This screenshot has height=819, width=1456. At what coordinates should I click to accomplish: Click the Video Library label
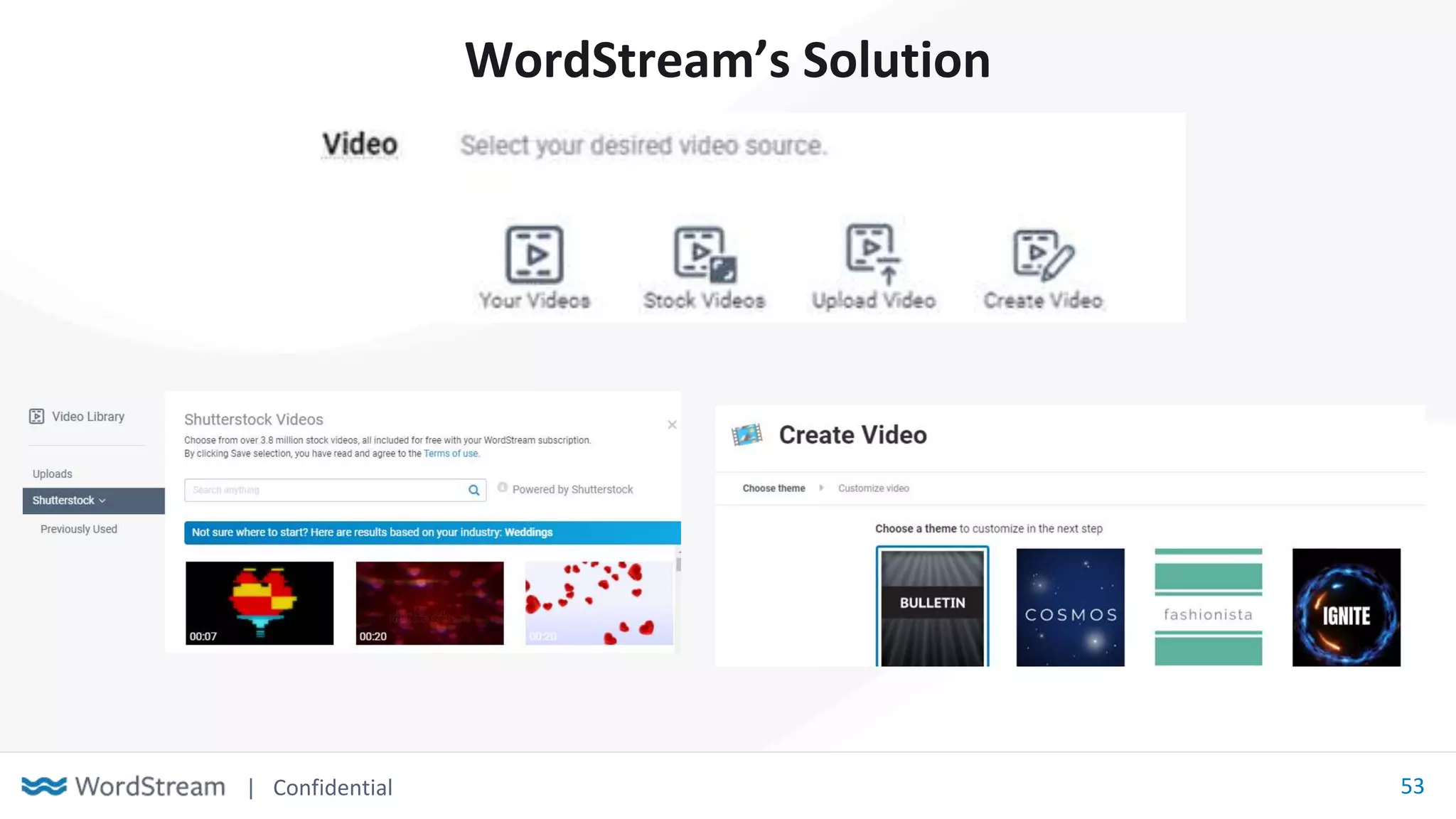pyautogui.click(x=88, y=417)
